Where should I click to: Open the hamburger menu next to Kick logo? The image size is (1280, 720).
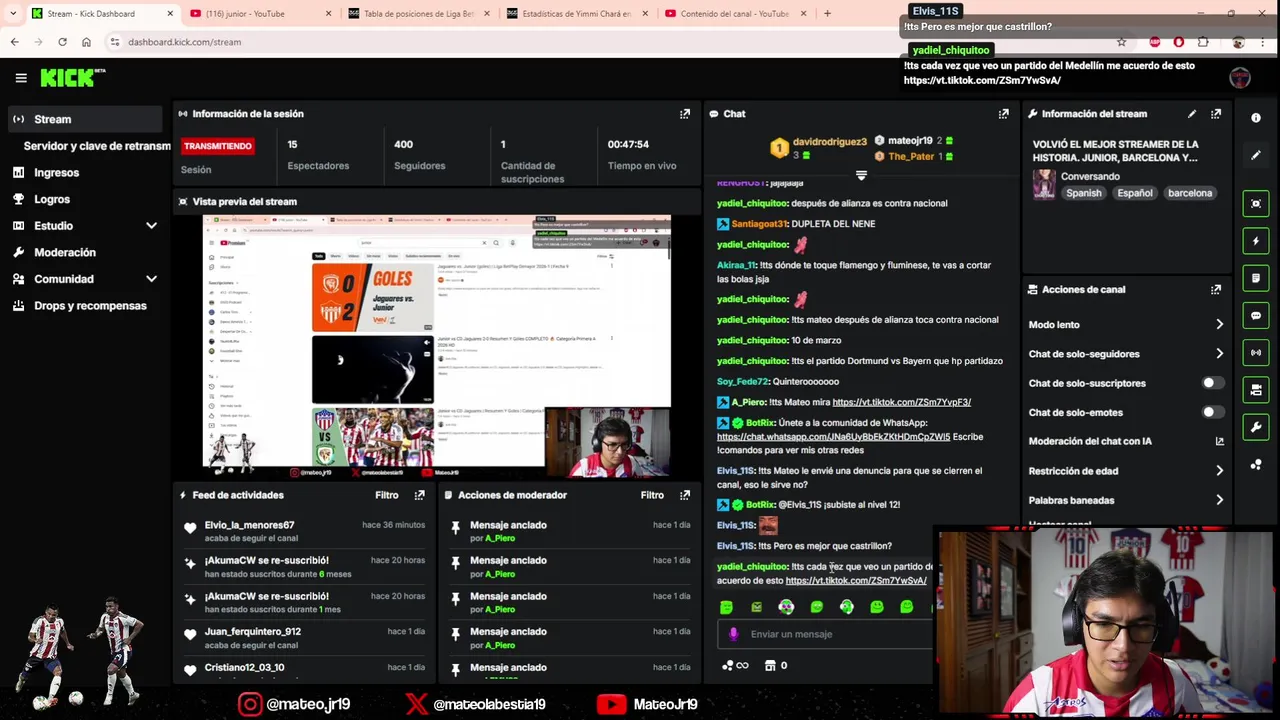coord(21,78)
